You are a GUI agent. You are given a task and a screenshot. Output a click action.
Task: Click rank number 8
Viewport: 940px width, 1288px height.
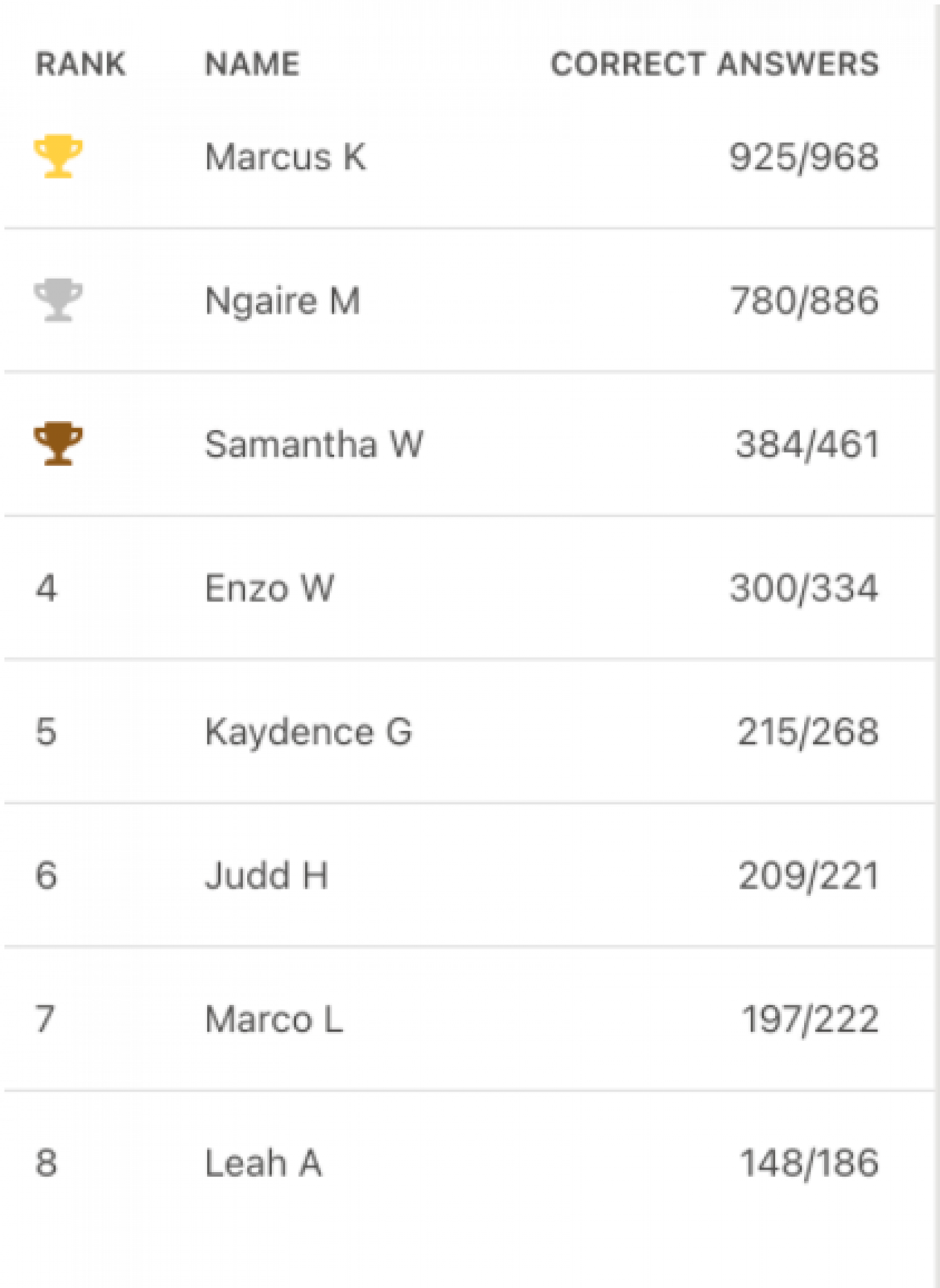(46, 1163)
